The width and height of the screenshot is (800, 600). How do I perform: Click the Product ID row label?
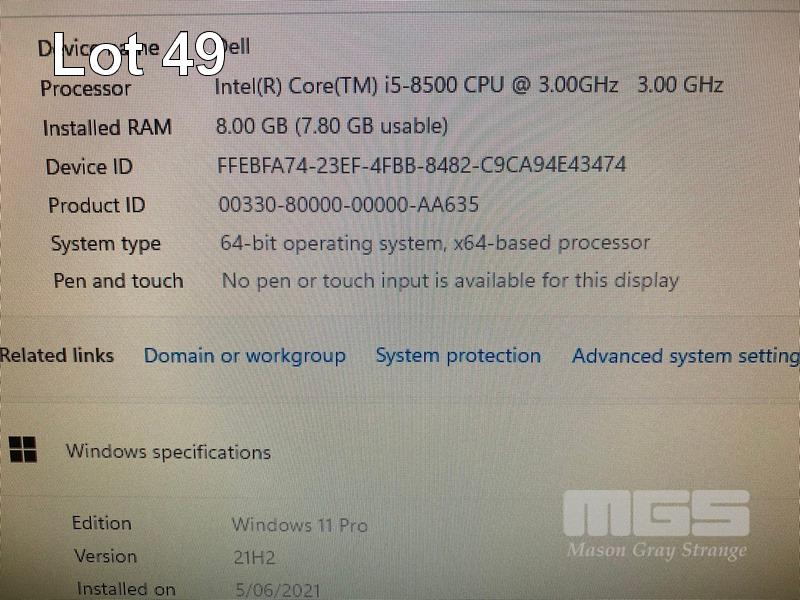[x=96, y=205]
